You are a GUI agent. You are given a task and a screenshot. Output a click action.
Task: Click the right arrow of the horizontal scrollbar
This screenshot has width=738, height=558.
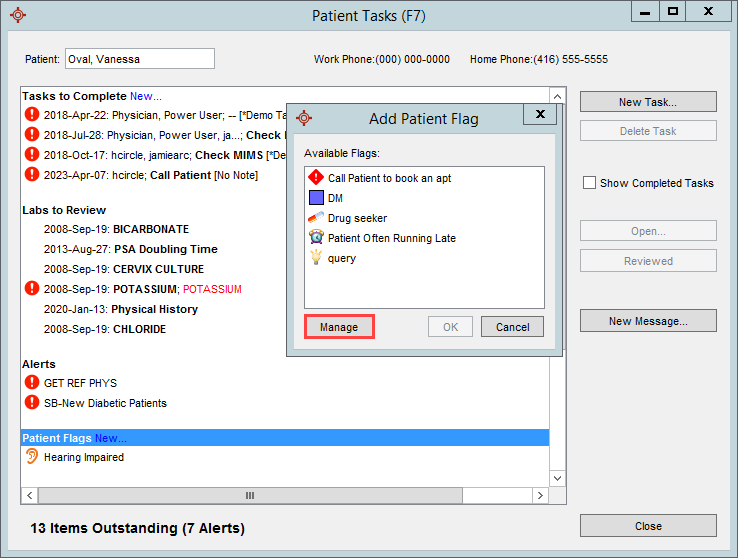click(x=541, y=495)
